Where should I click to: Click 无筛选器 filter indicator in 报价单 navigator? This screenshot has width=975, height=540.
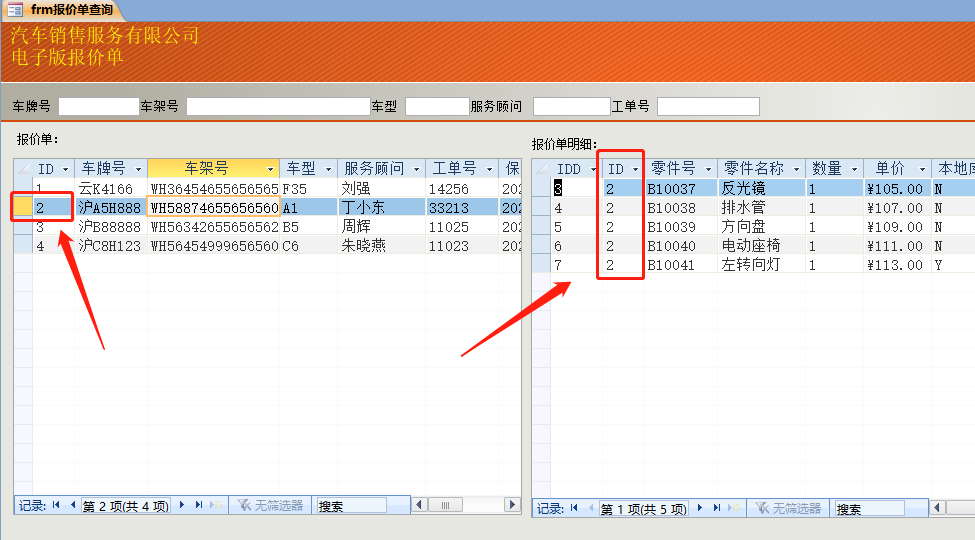click(x=270, y=505)
